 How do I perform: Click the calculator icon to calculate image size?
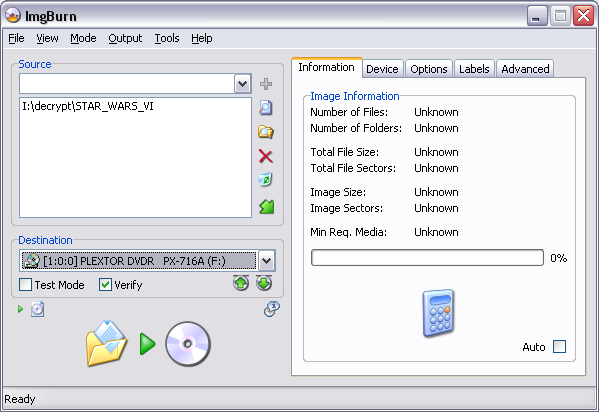point(439,313)
